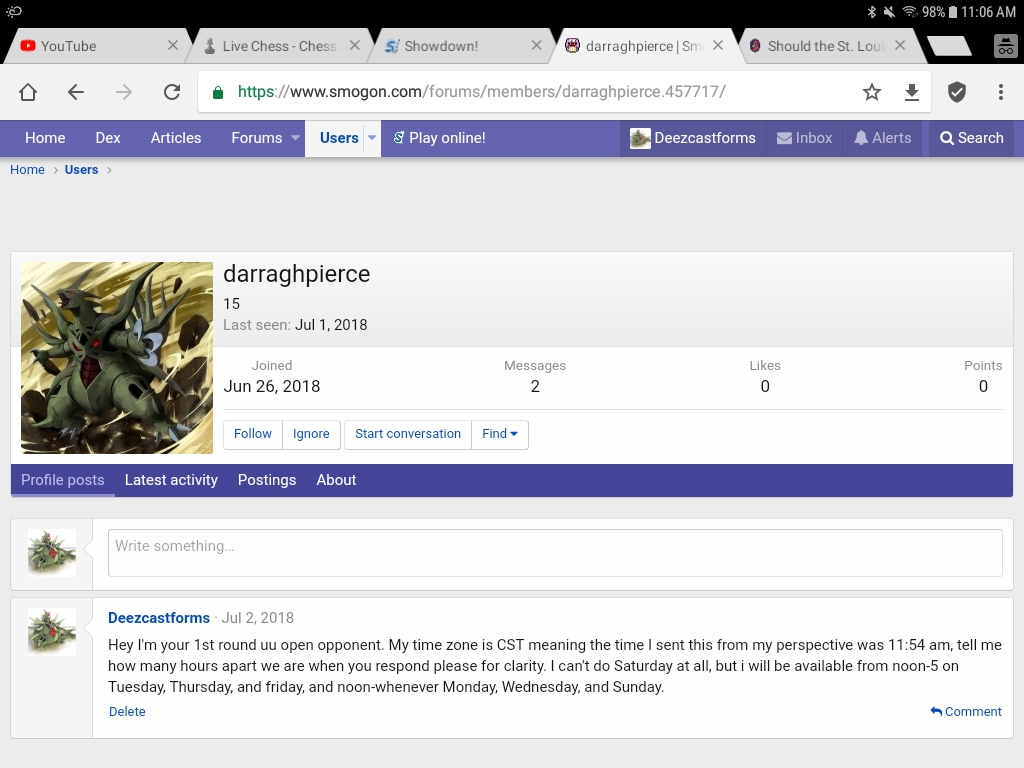Screen dimensions: 1024x768
Task: Go back with the back arrow
Action: click(x=76, y=92)
